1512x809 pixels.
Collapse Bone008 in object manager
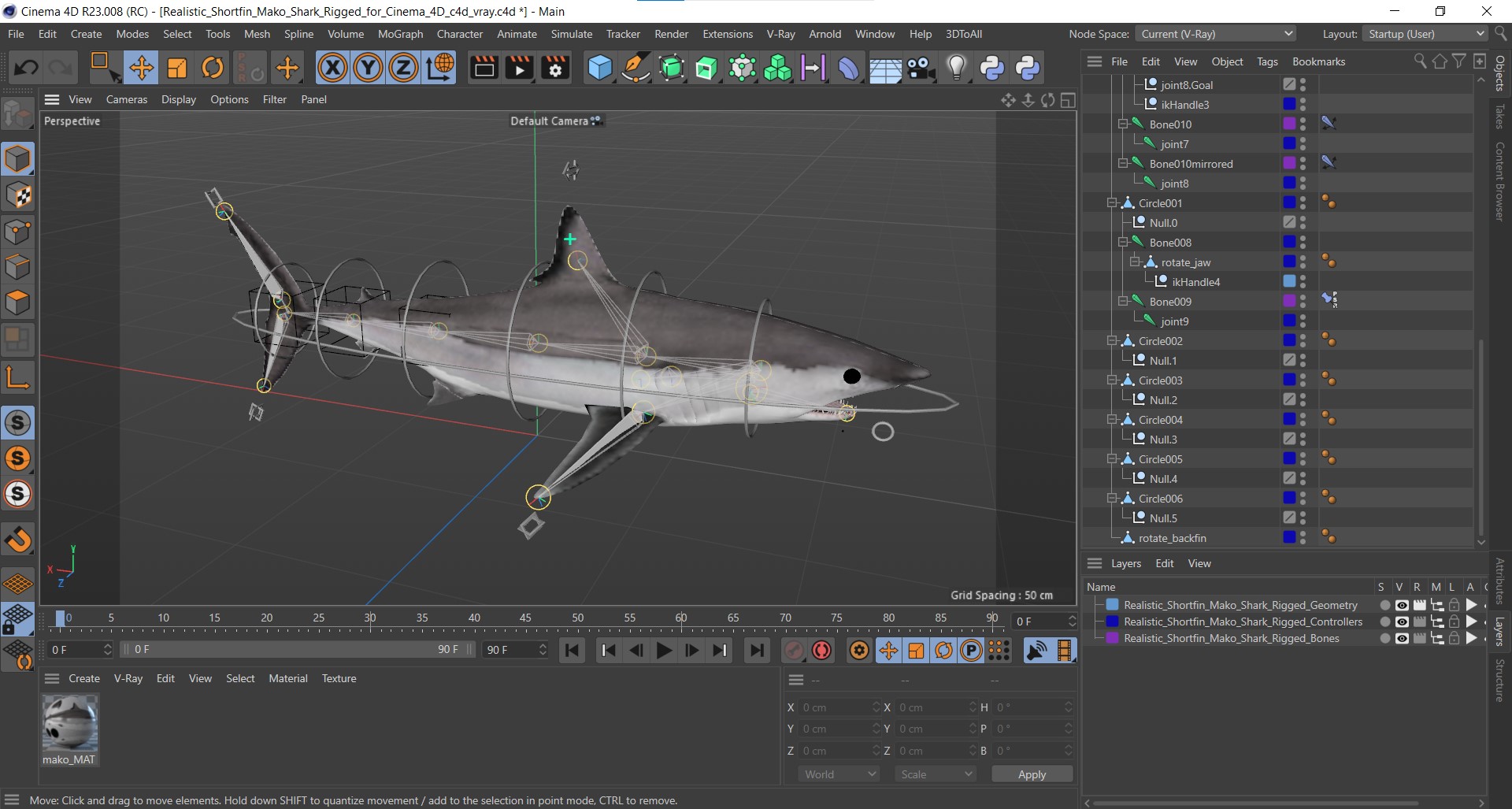(x=1123, y=243)
